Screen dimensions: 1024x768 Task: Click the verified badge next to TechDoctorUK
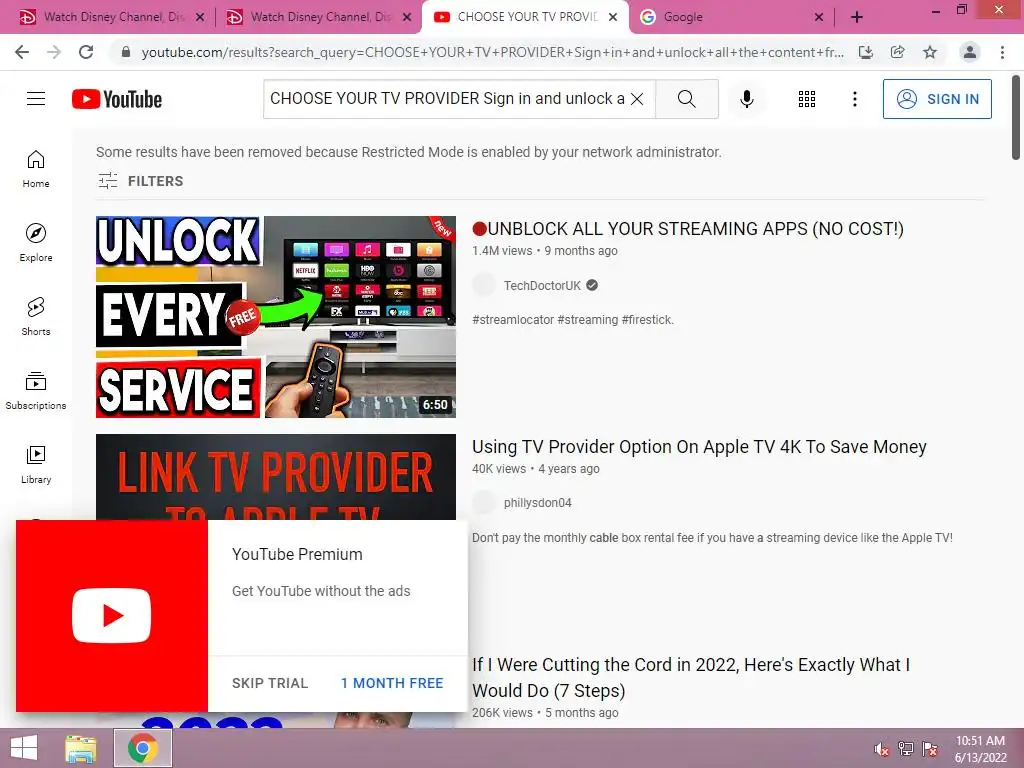coord(592,285)
